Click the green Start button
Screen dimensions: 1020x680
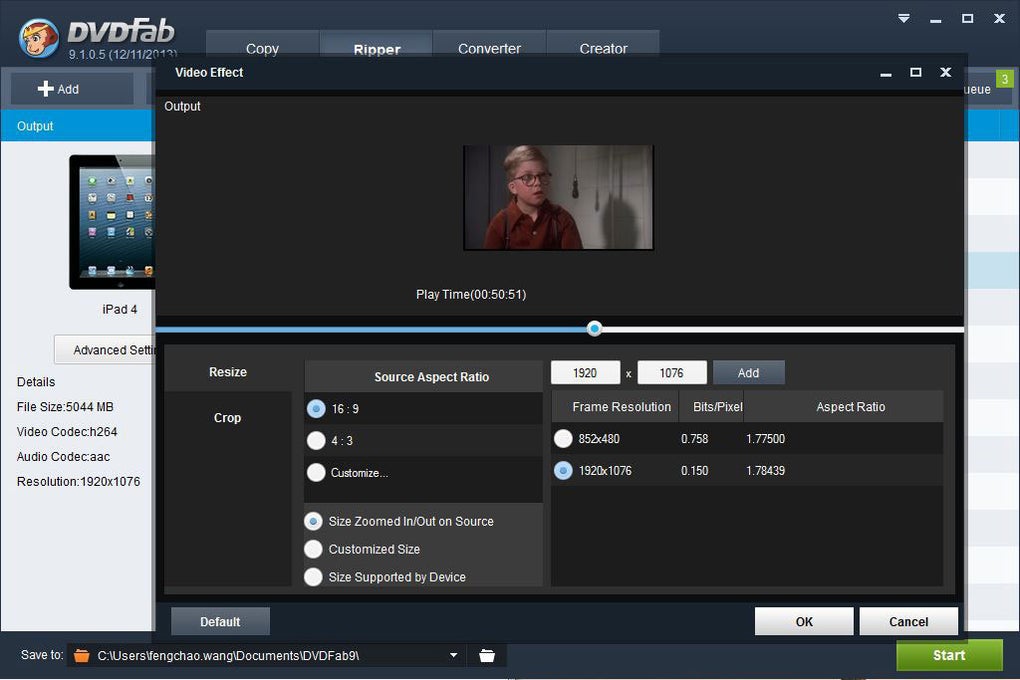[949, 655]
